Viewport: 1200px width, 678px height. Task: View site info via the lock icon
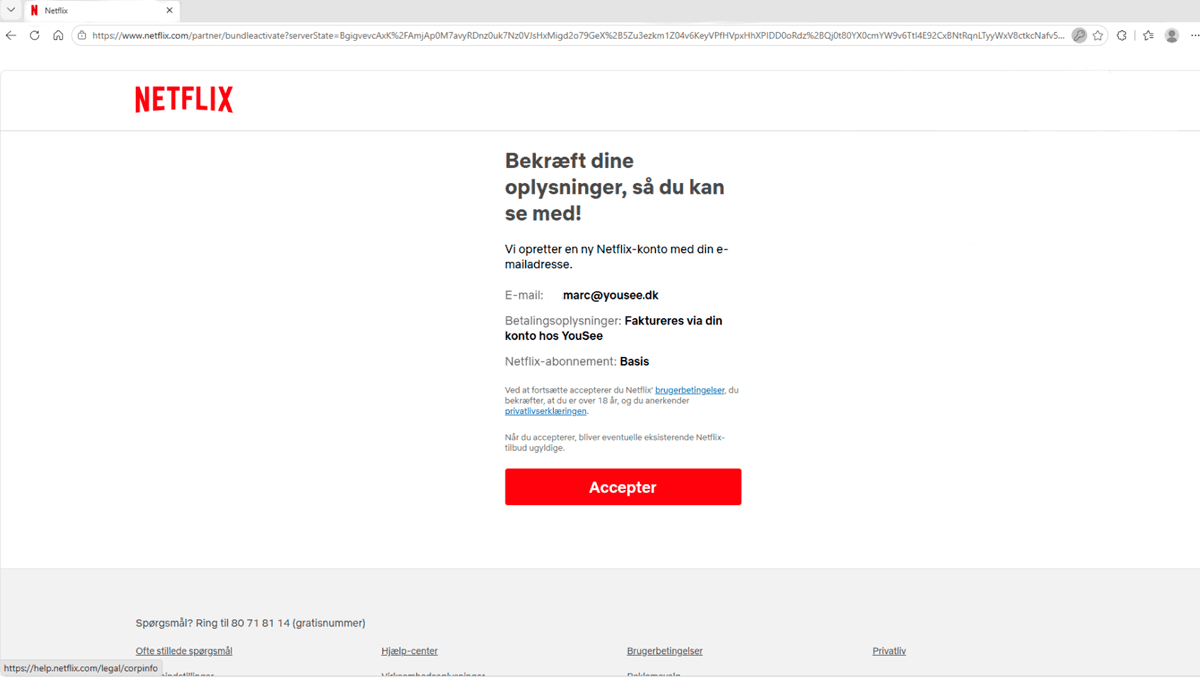click(82, 35)
